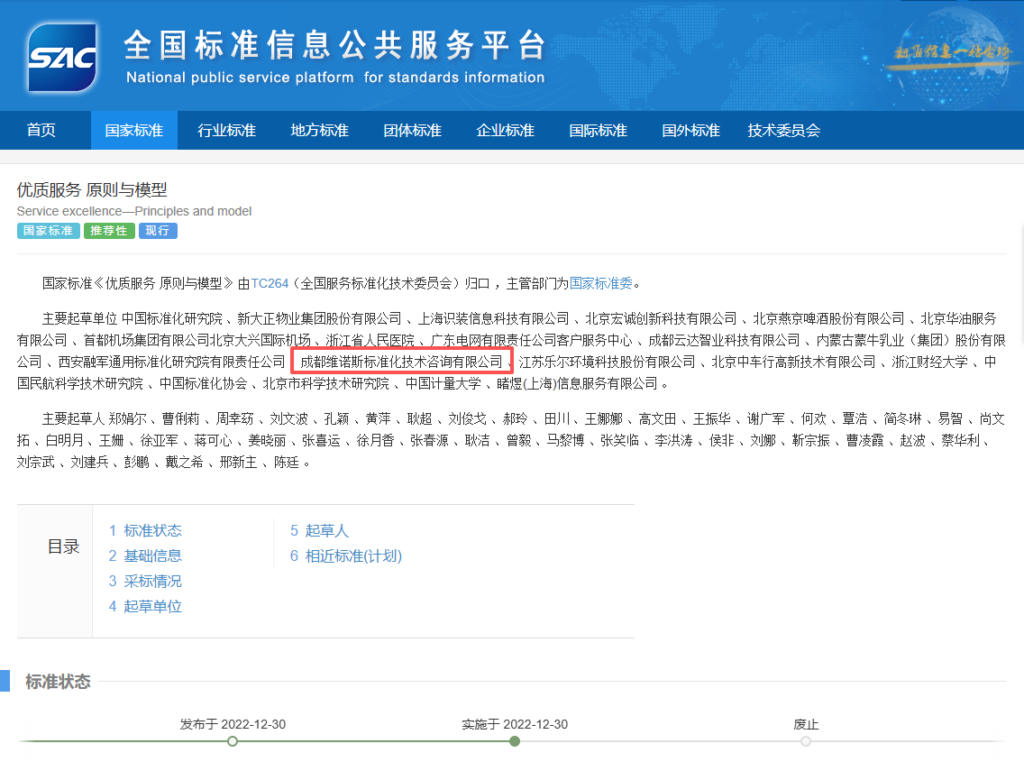Click the 目录 contents label
The height and width of the screenshot is (771, 1024).
(x=63, y=546)
